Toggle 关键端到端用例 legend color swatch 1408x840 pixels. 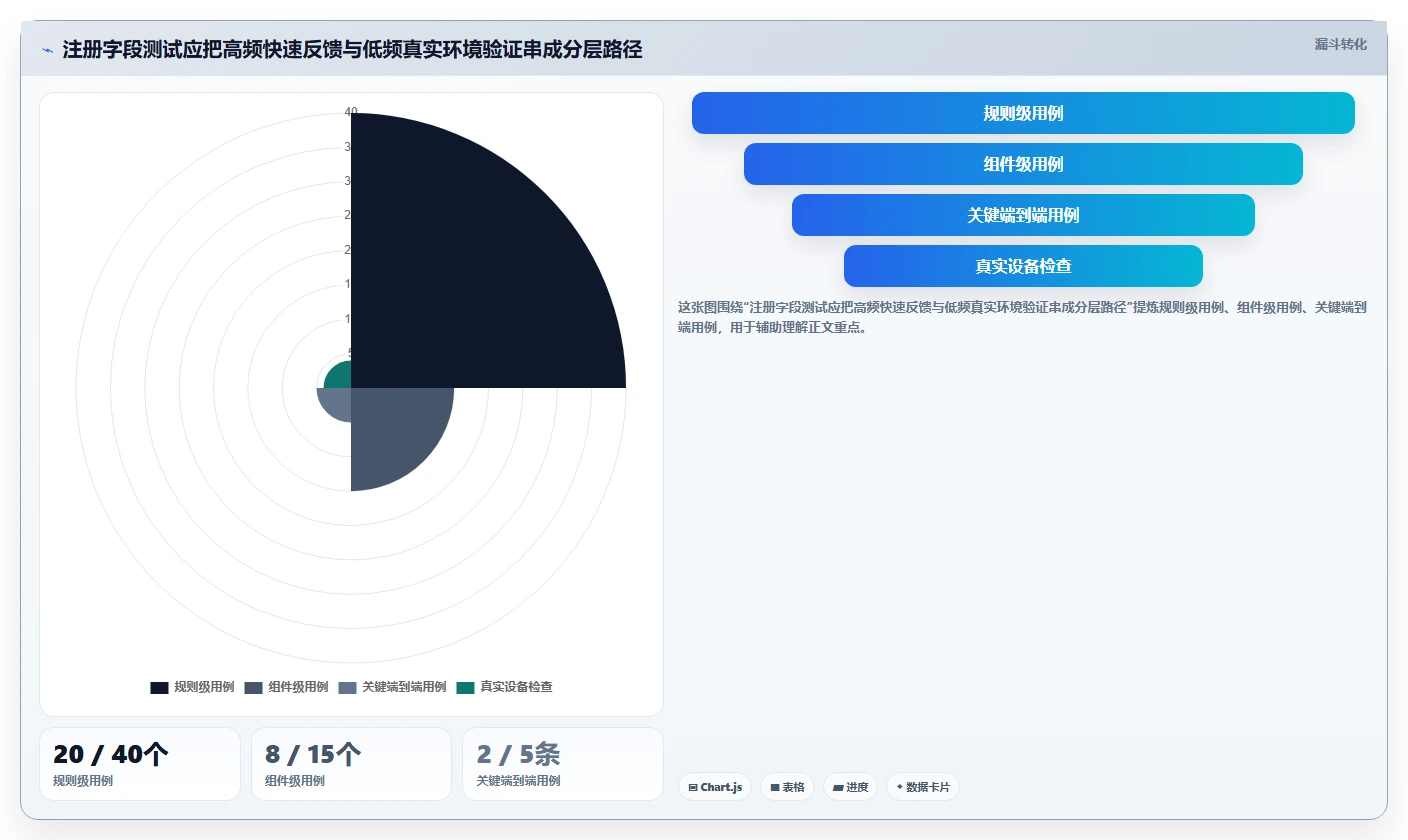click(347, 687)
